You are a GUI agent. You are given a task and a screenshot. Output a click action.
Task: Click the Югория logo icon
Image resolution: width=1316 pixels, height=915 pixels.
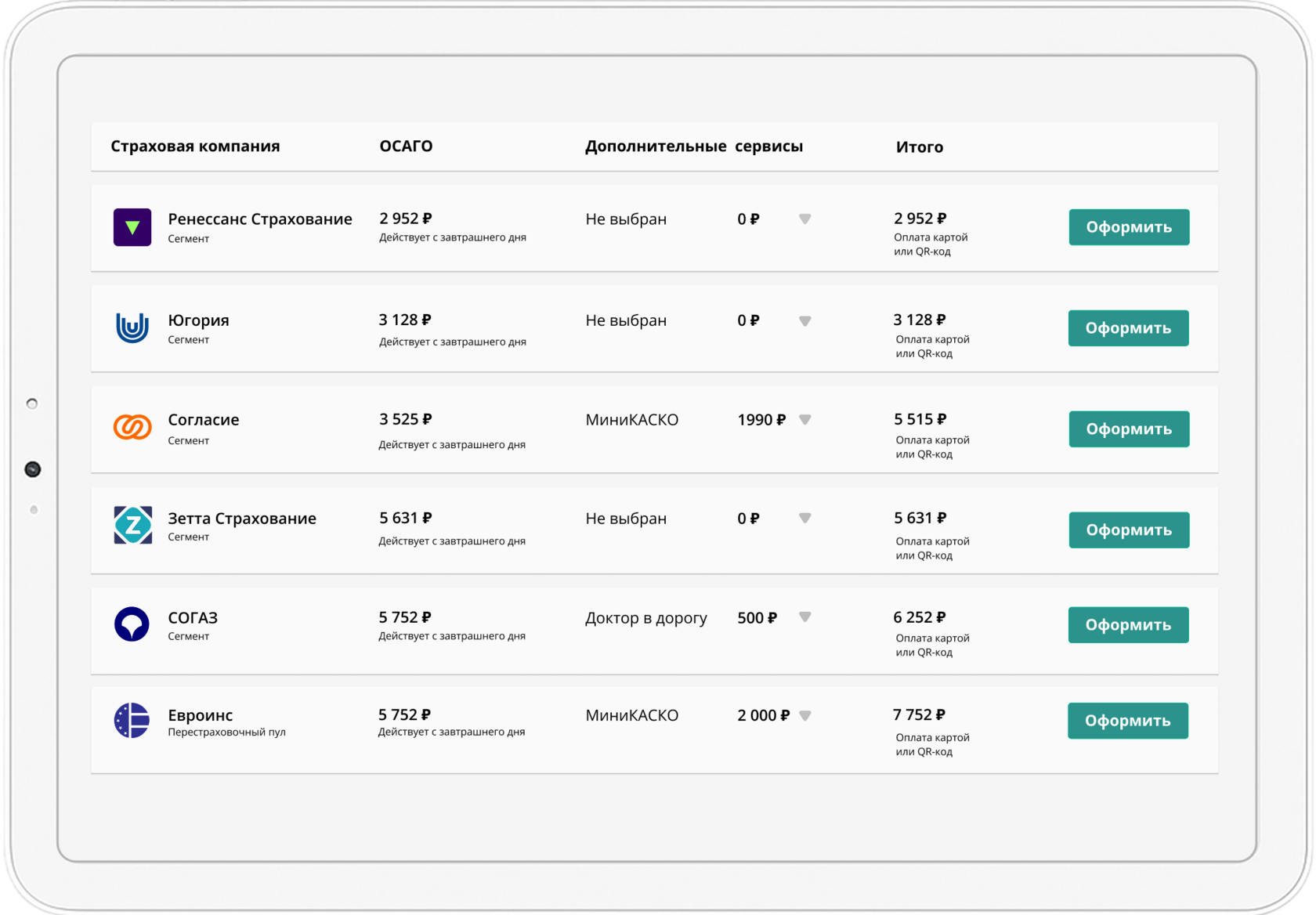coord(132,327)
